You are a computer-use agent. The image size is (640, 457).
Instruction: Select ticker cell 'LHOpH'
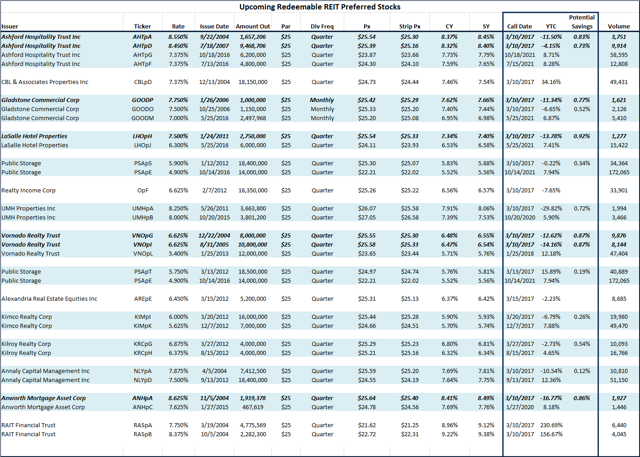pyautogui.click(x=142, y=136)
